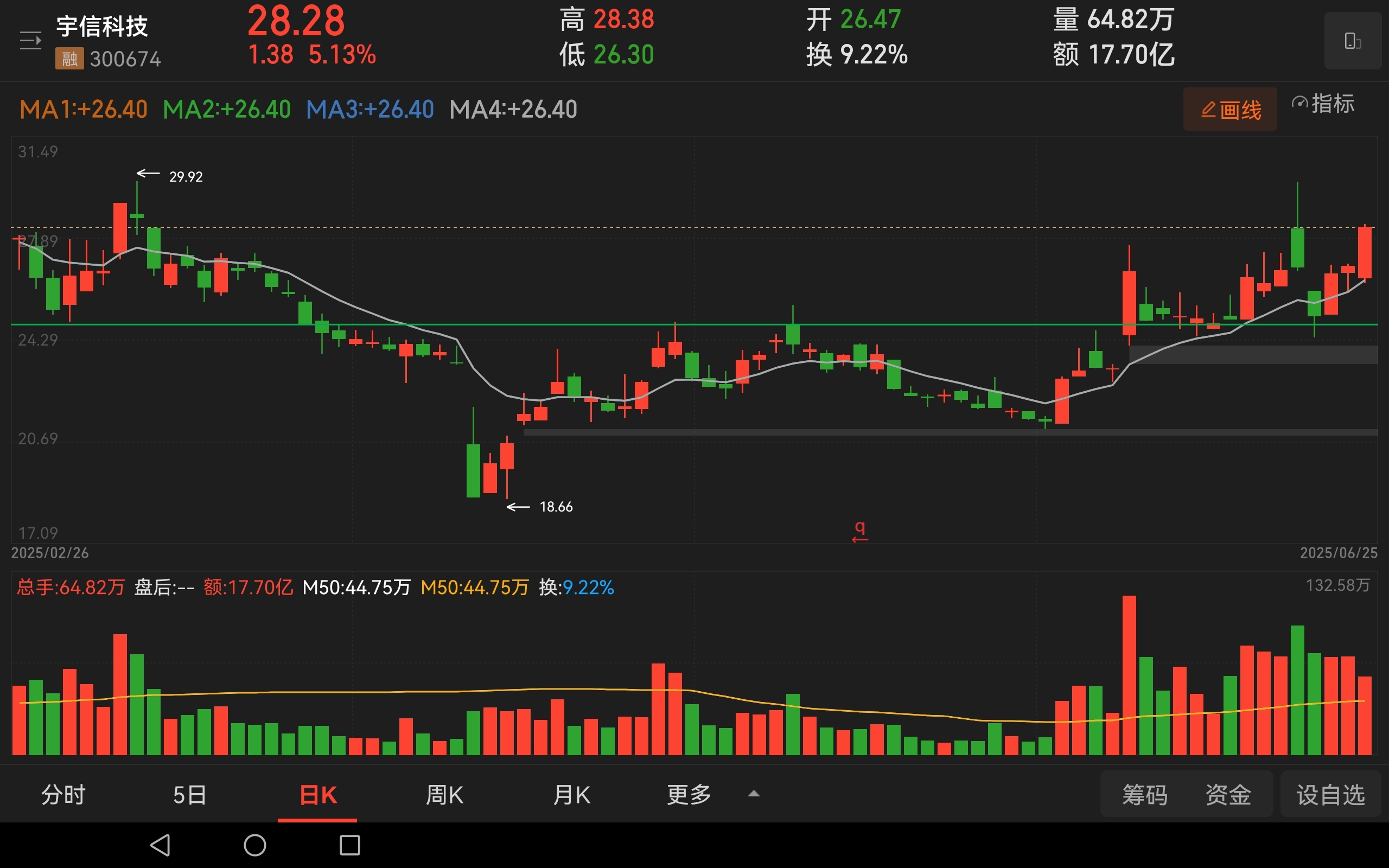Tap turnover rate 9.22% in header
Image resolution: width=1389 pixels, height=868 pixels.
tap(874, 55)
